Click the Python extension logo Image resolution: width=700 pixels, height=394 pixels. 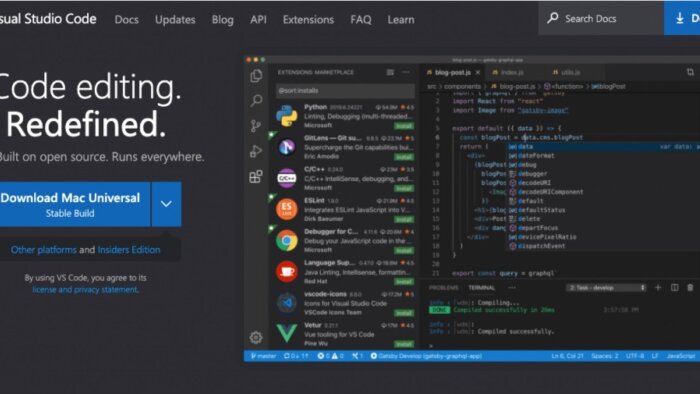click(287, 116)
